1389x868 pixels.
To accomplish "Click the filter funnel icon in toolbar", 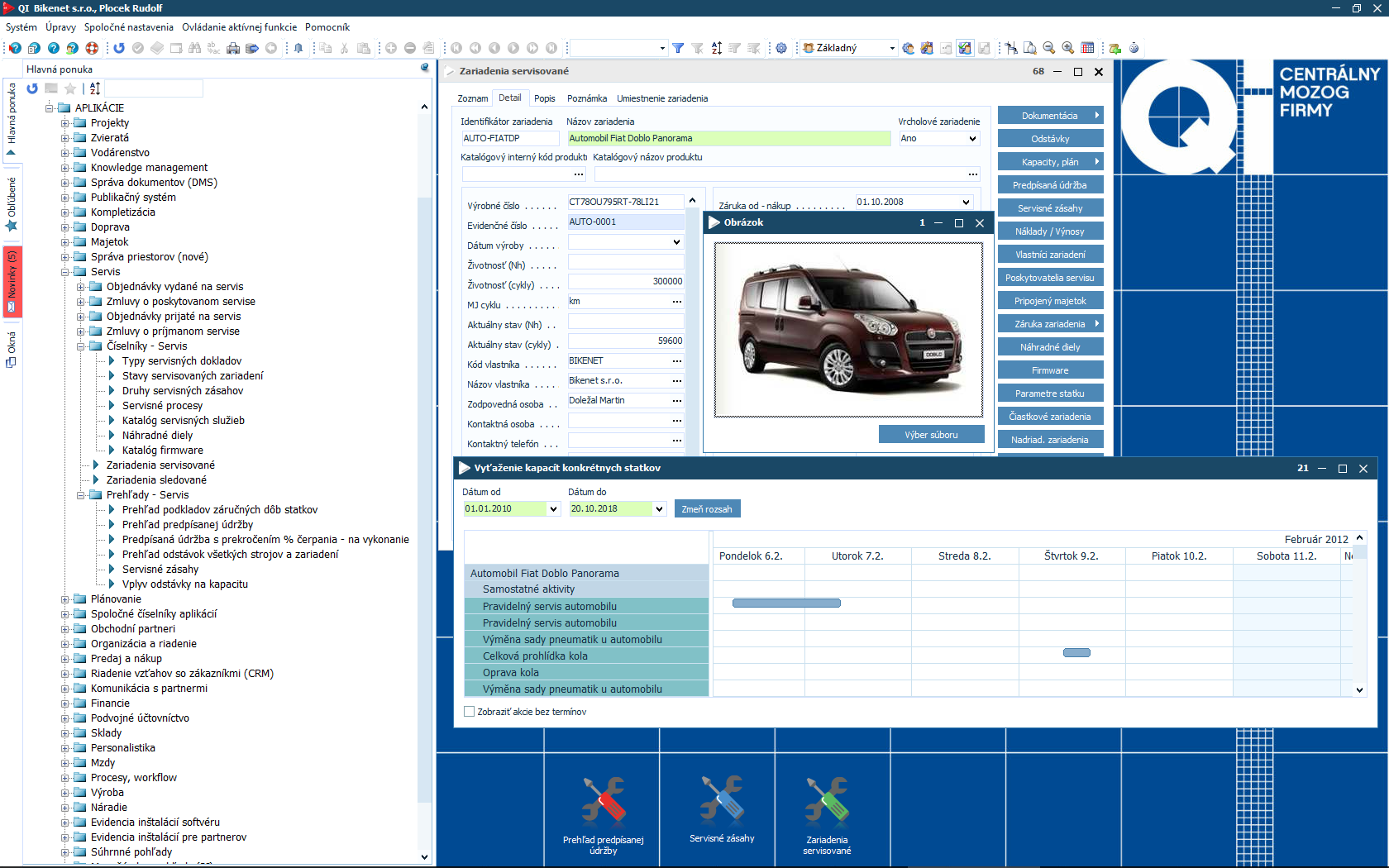I will (x=678, y=48).
